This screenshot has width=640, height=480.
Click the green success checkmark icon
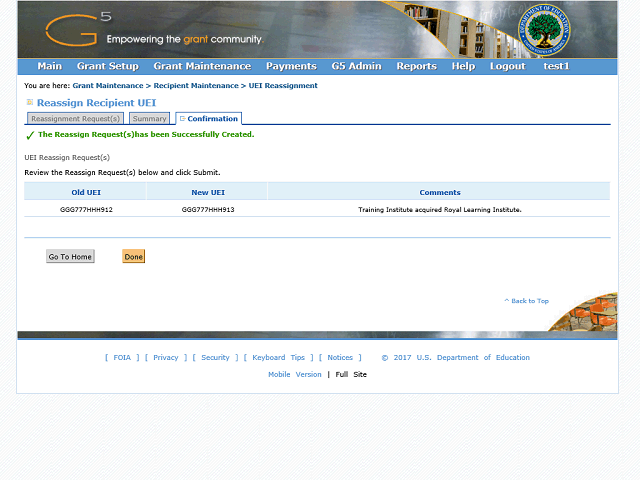click(30, 135)
